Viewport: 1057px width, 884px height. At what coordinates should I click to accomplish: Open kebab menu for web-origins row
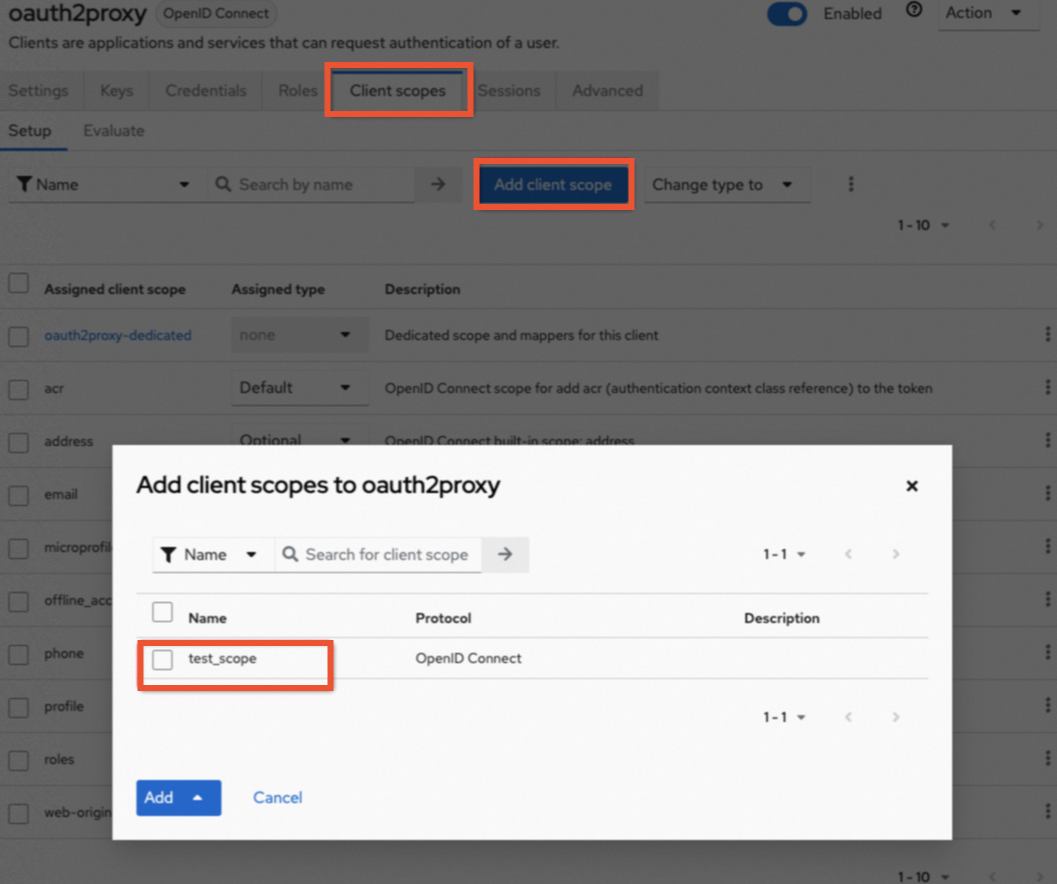[x=1047, y=812]
